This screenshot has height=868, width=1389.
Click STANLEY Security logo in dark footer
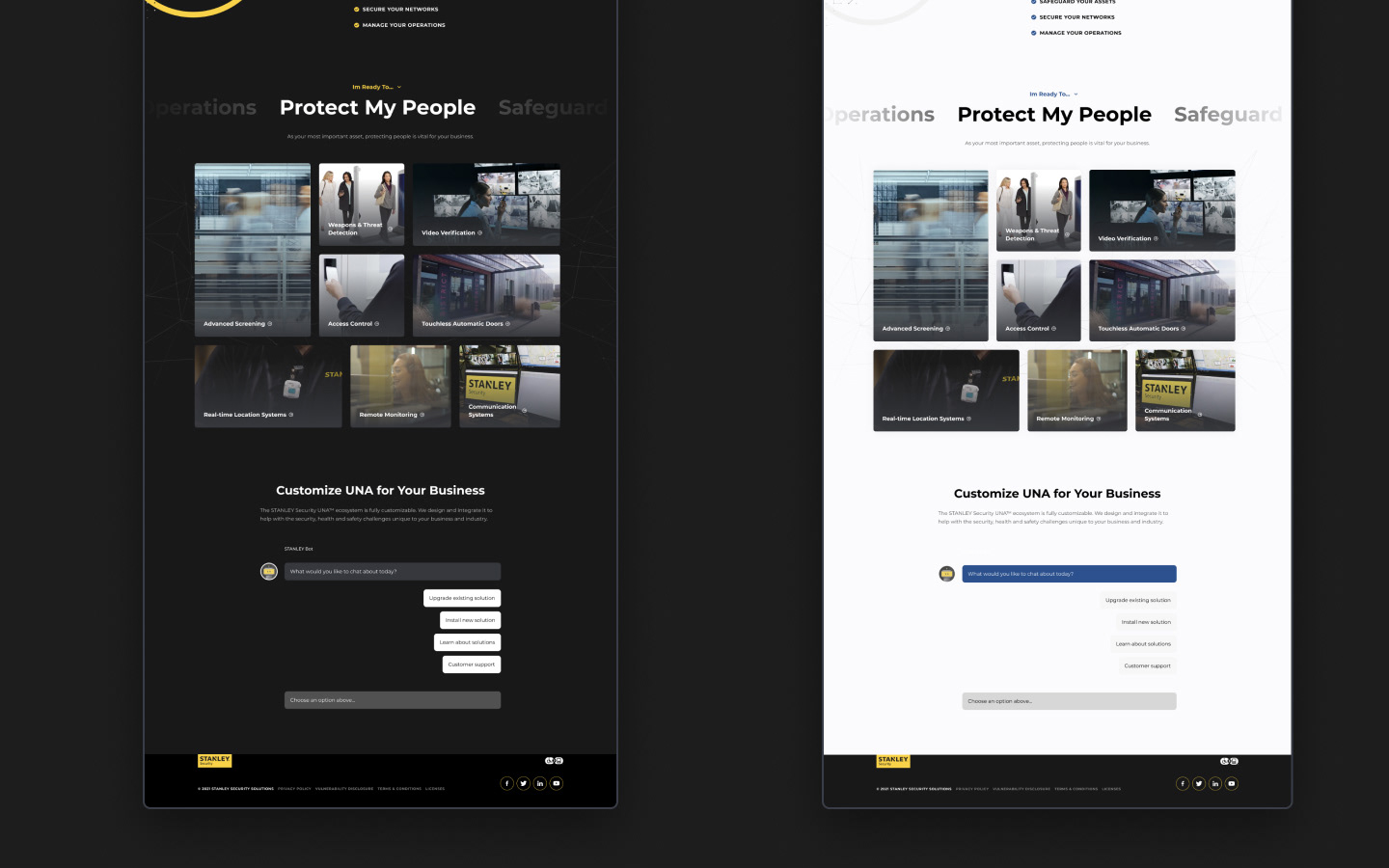pyautogui.click(x=215, y=760)
